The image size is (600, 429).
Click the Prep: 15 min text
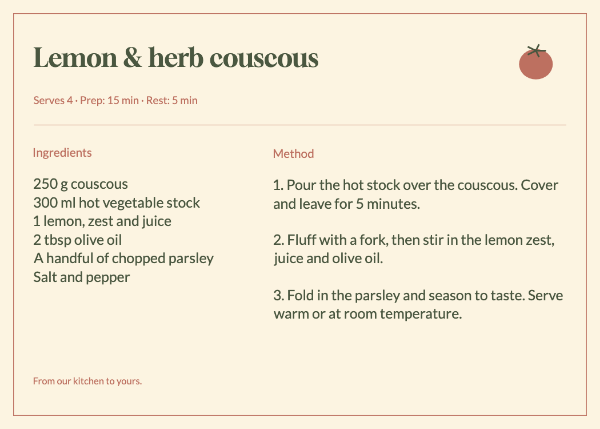click(x=109, y=100)
